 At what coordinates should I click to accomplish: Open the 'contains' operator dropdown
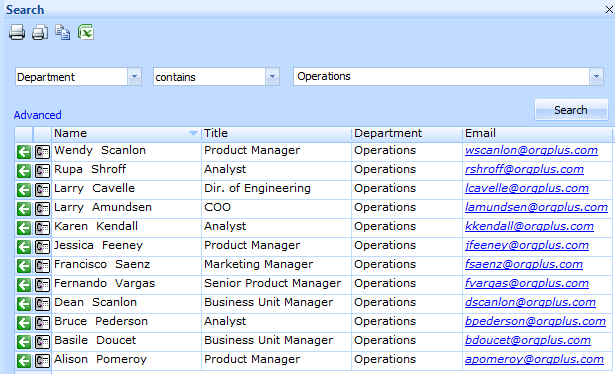[272, 77]
